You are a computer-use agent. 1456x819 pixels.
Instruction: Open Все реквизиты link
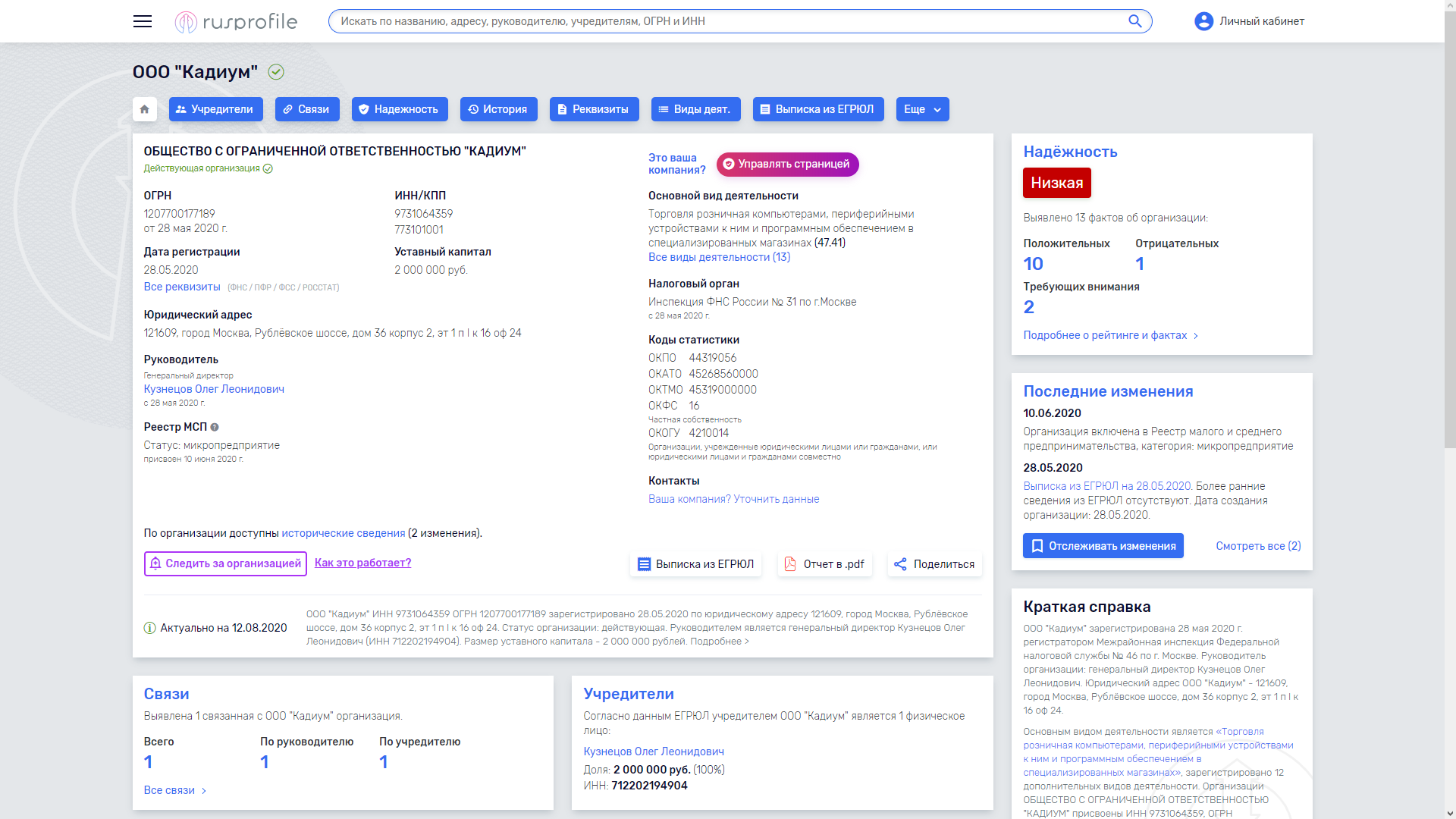pos(182,287)
